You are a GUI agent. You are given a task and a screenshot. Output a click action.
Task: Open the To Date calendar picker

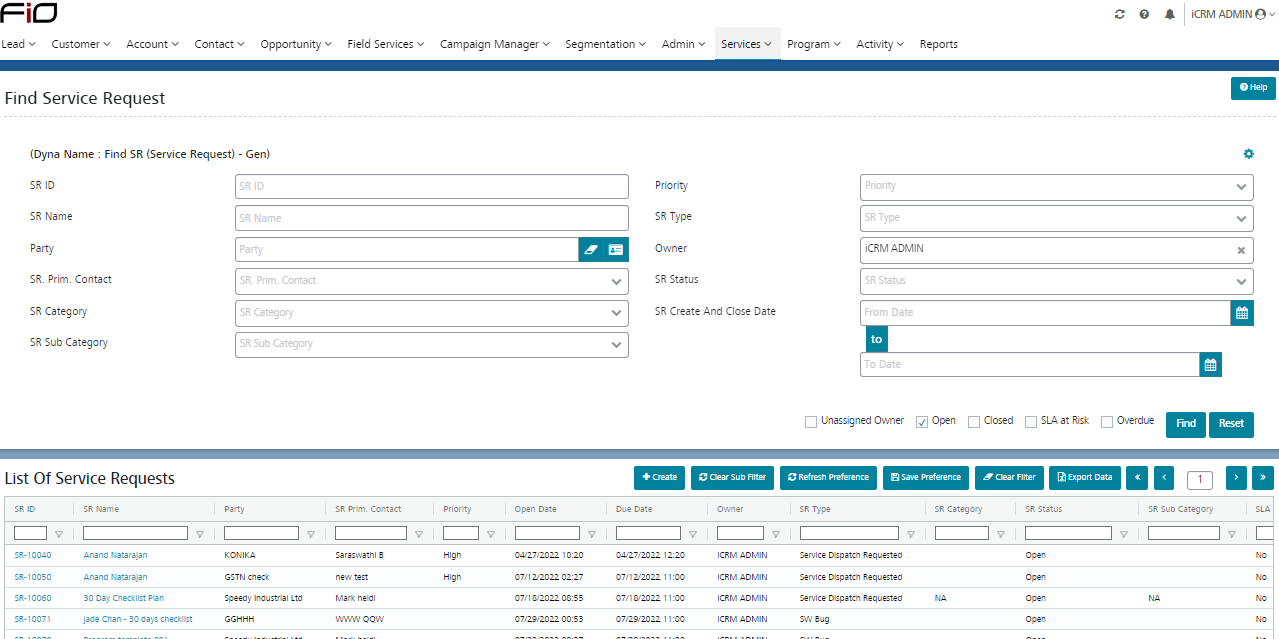[1210, 365]
